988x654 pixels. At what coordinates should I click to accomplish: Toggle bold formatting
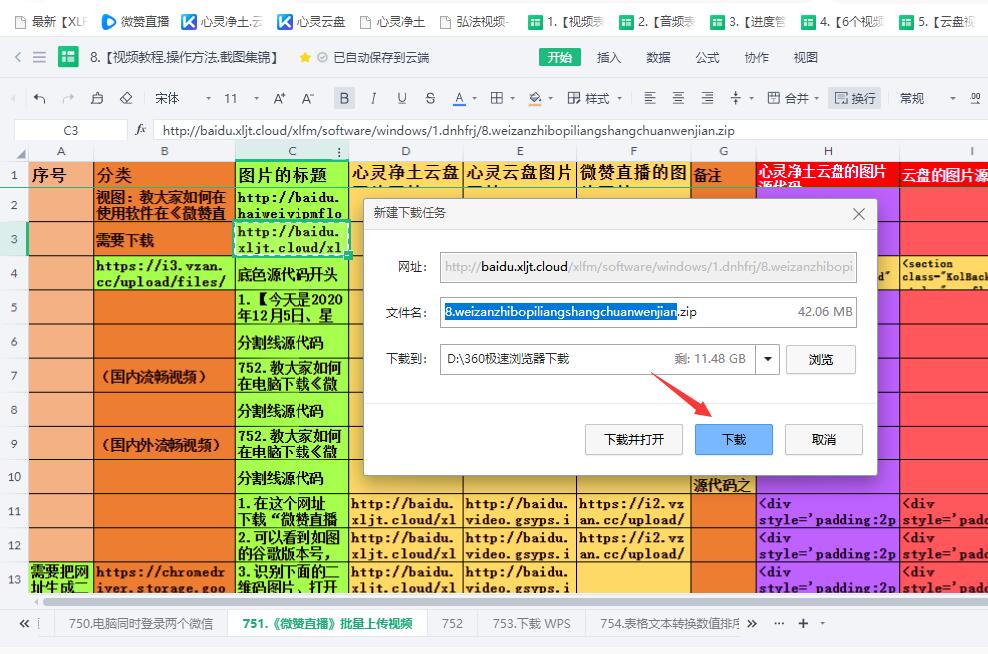click(x=344, y=98)
